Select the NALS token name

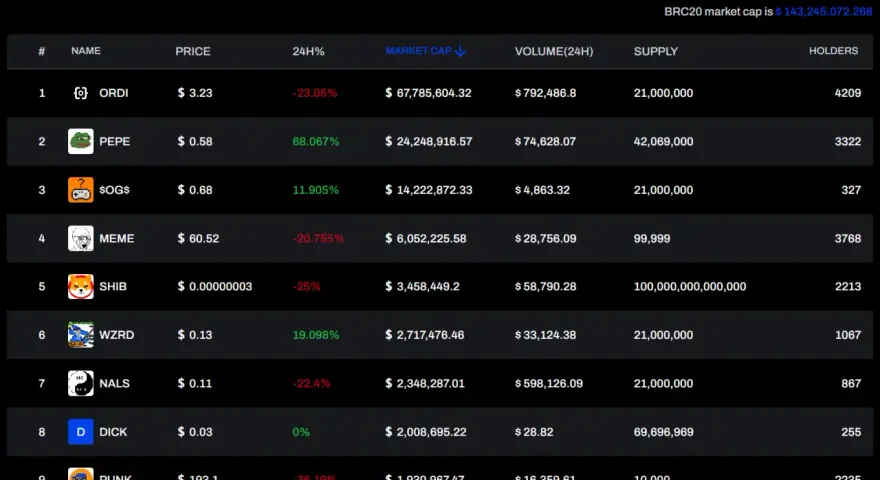tap(114, 383)
